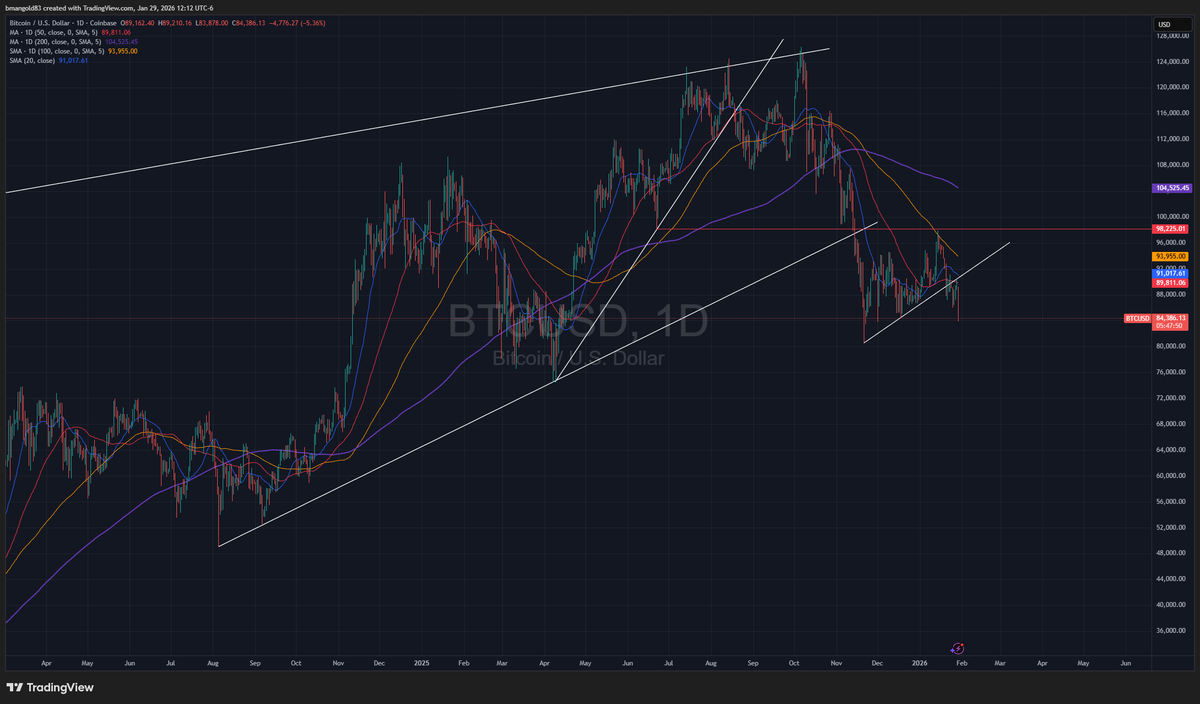
Task: Click the 2025 label on time axis
Action: [421, 662]
